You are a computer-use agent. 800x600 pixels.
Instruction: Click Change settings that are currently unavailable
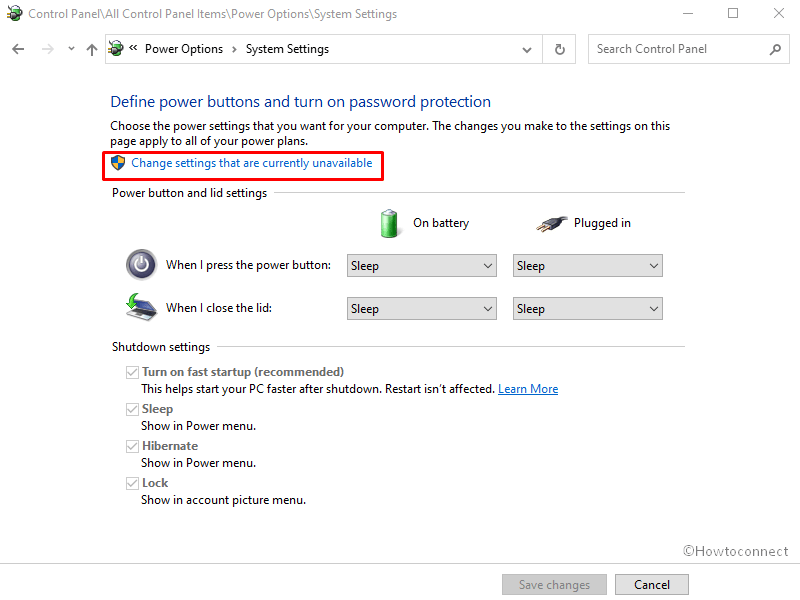pyautogui.click(x=251, y=163)
